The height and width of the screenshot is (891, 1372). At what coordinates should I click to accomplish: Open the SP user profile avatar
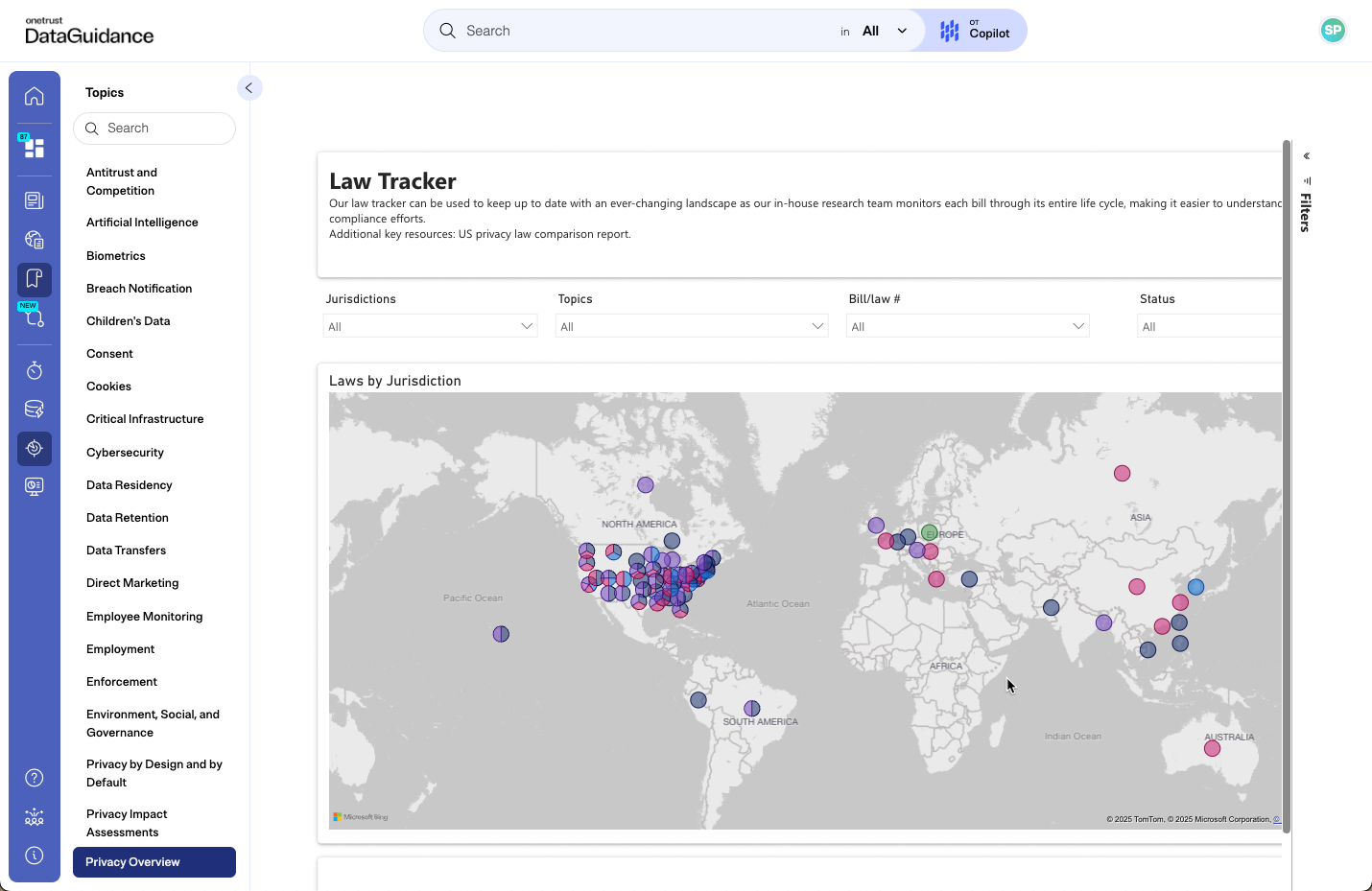(1332, 31)
